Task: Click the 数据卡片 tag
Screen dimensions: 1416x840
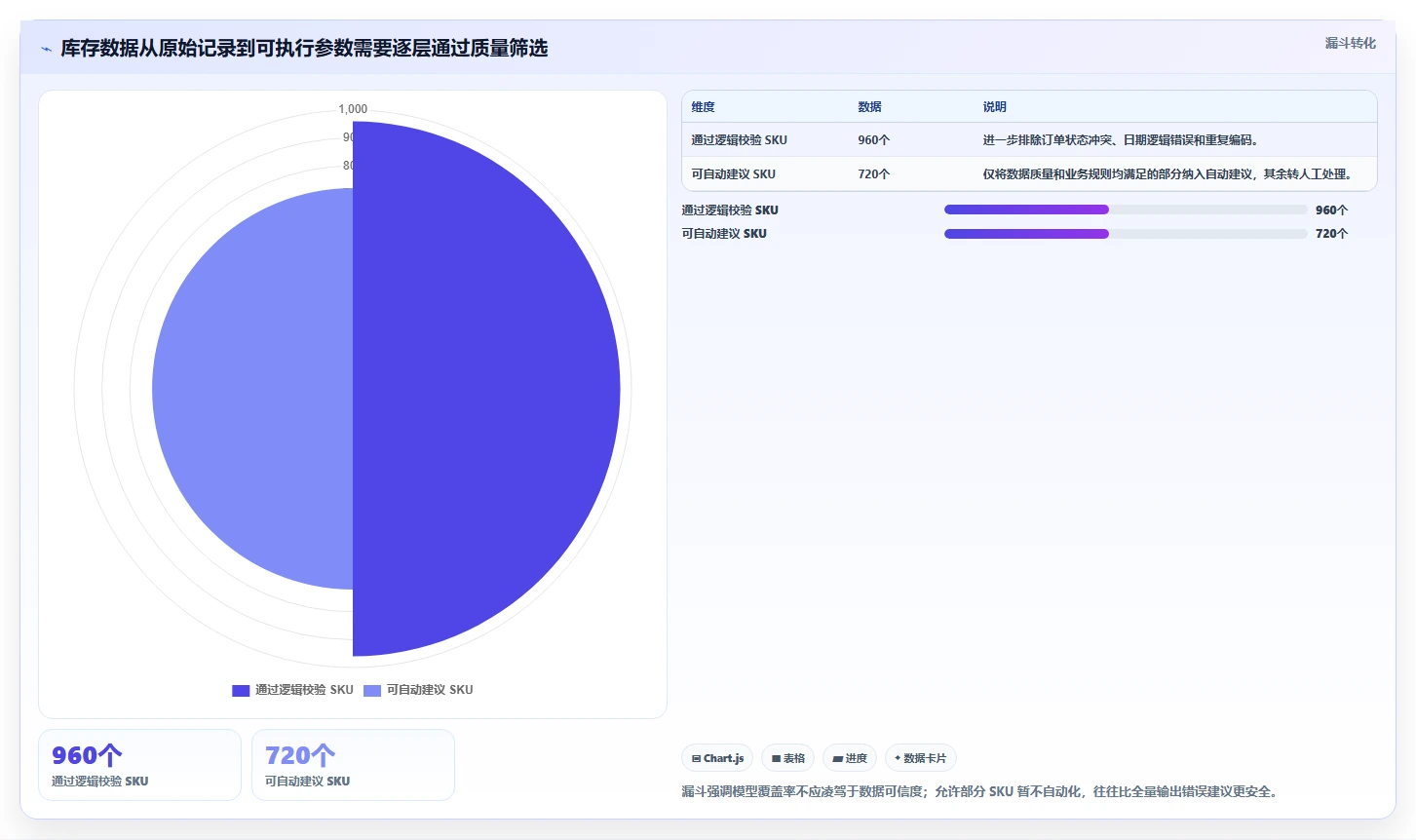Action: (920, 758)
